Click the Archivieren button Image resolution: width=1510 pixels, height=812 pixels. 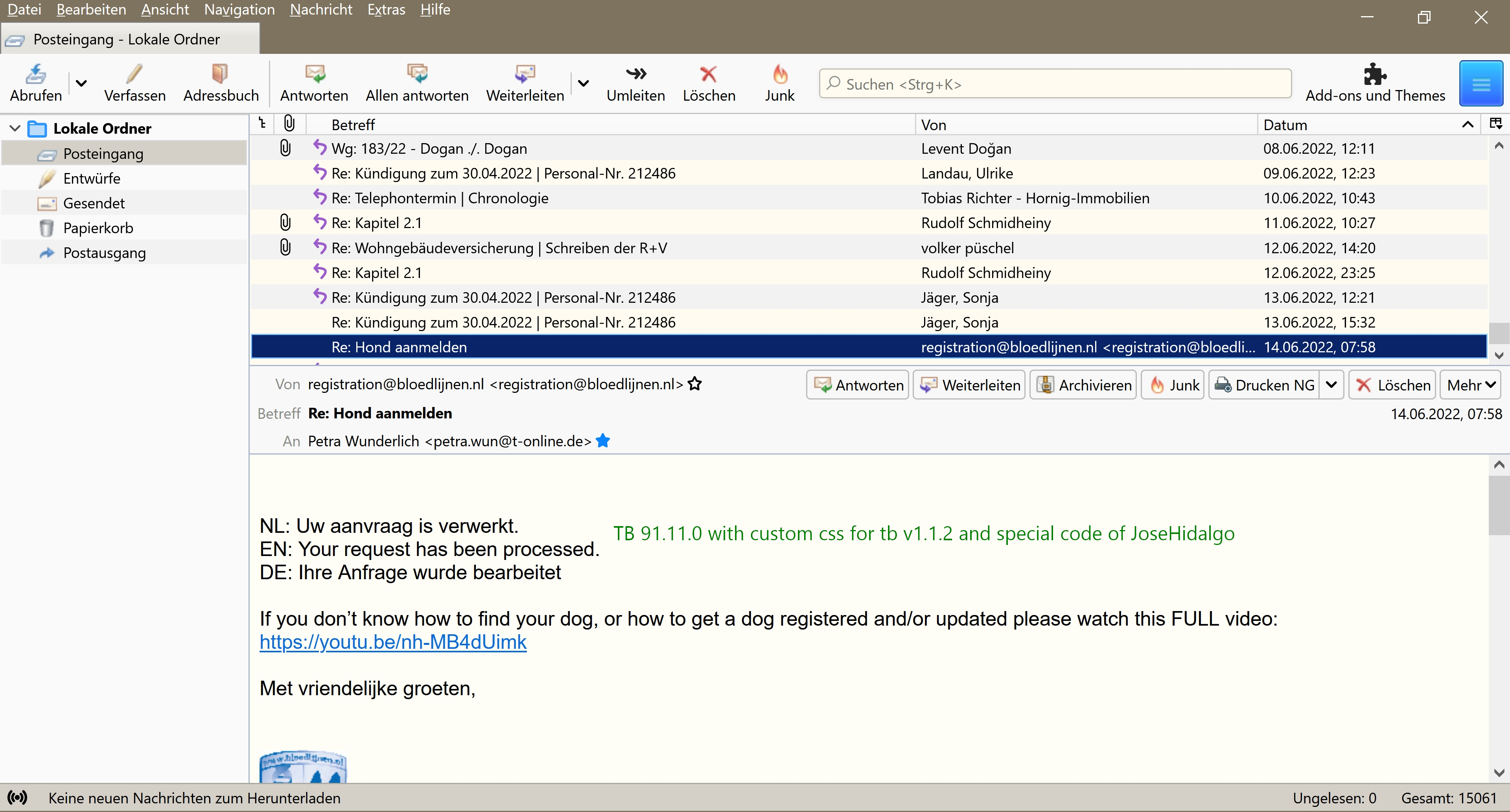(1083, 385)
